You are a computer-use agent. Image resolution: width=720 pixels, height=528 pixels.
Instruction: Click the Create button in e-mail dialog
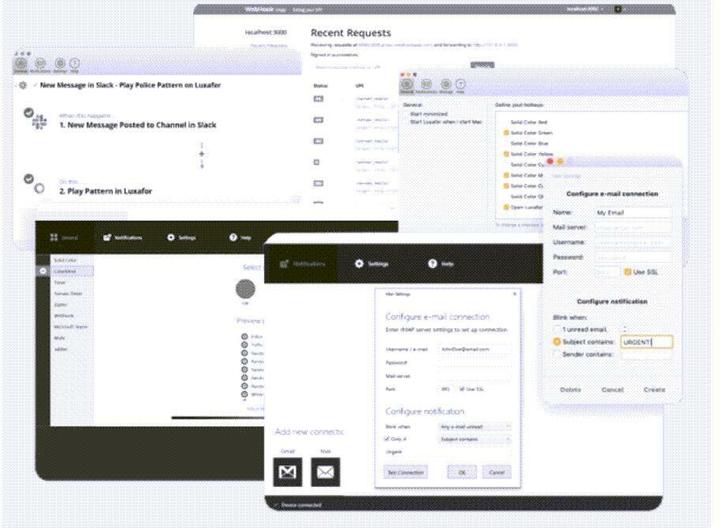click(x=655, y=390)
